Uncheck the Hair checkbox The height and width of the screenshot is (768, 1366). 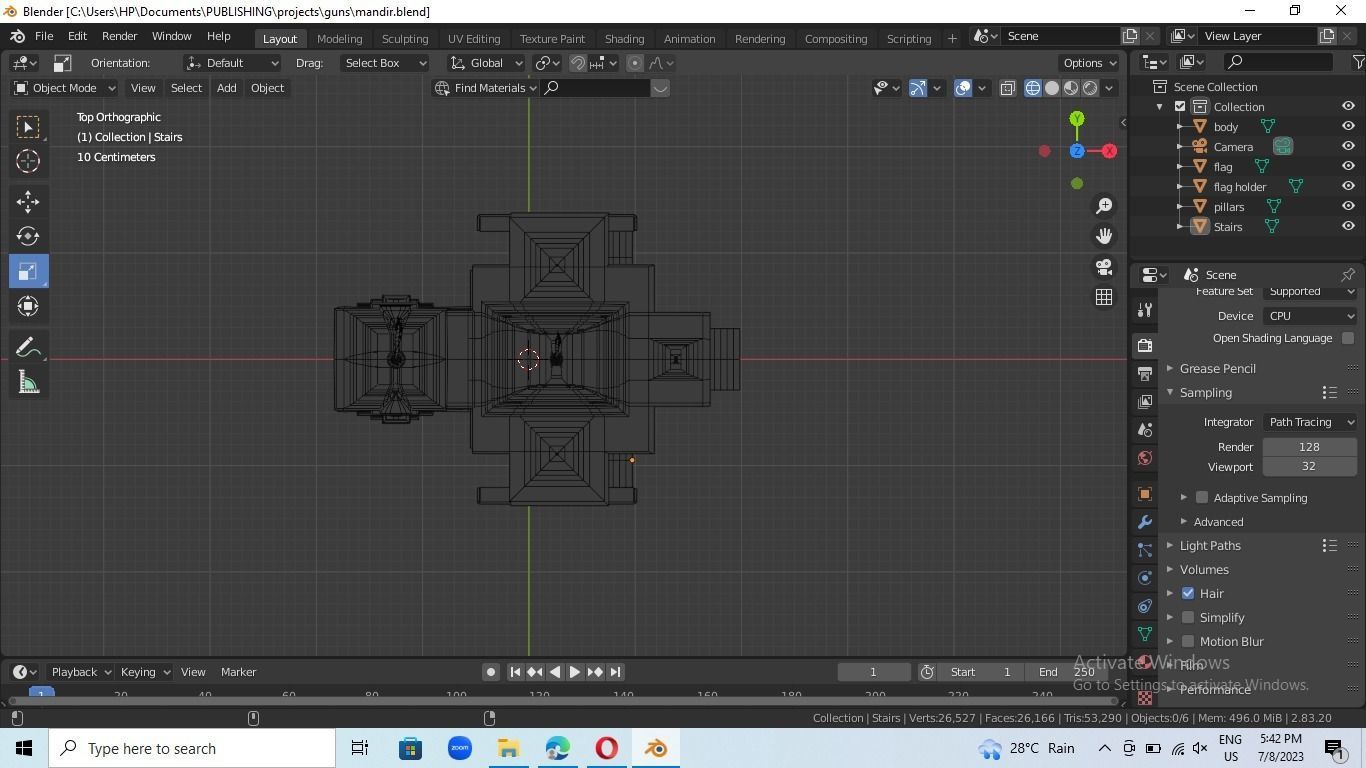click(x=1188, y=594)
